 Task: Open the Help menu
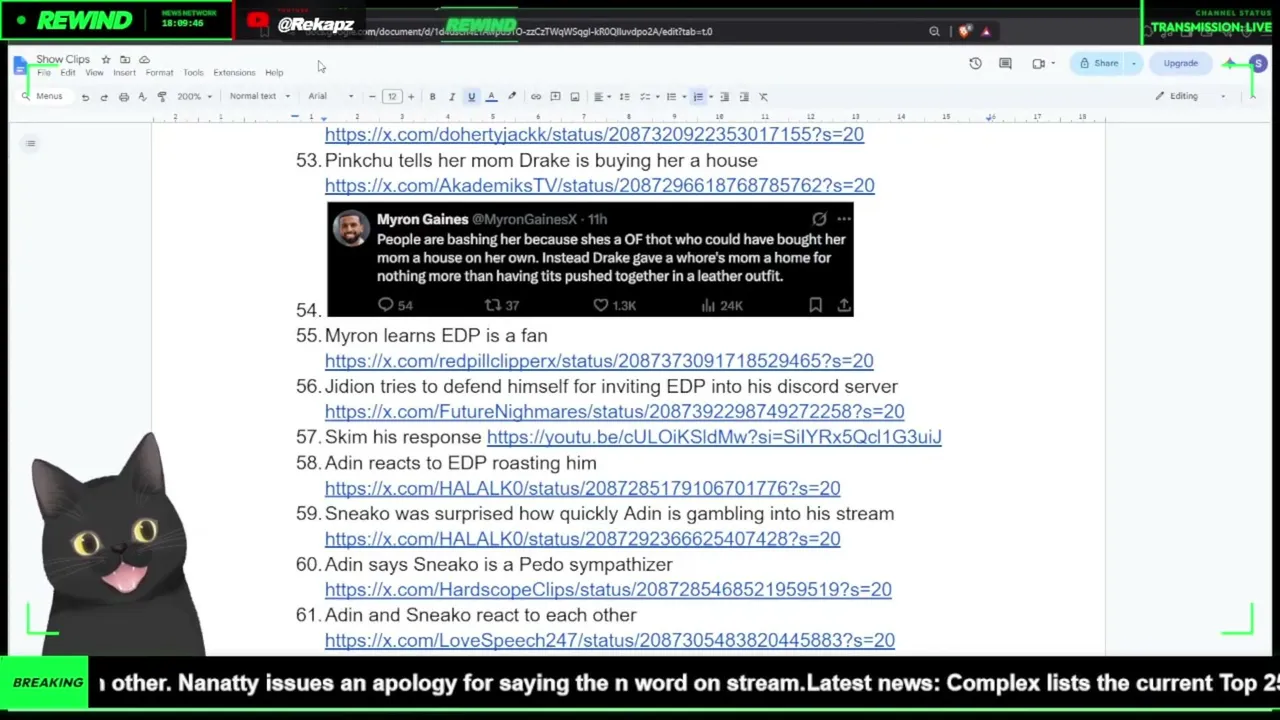coord(274,73)
